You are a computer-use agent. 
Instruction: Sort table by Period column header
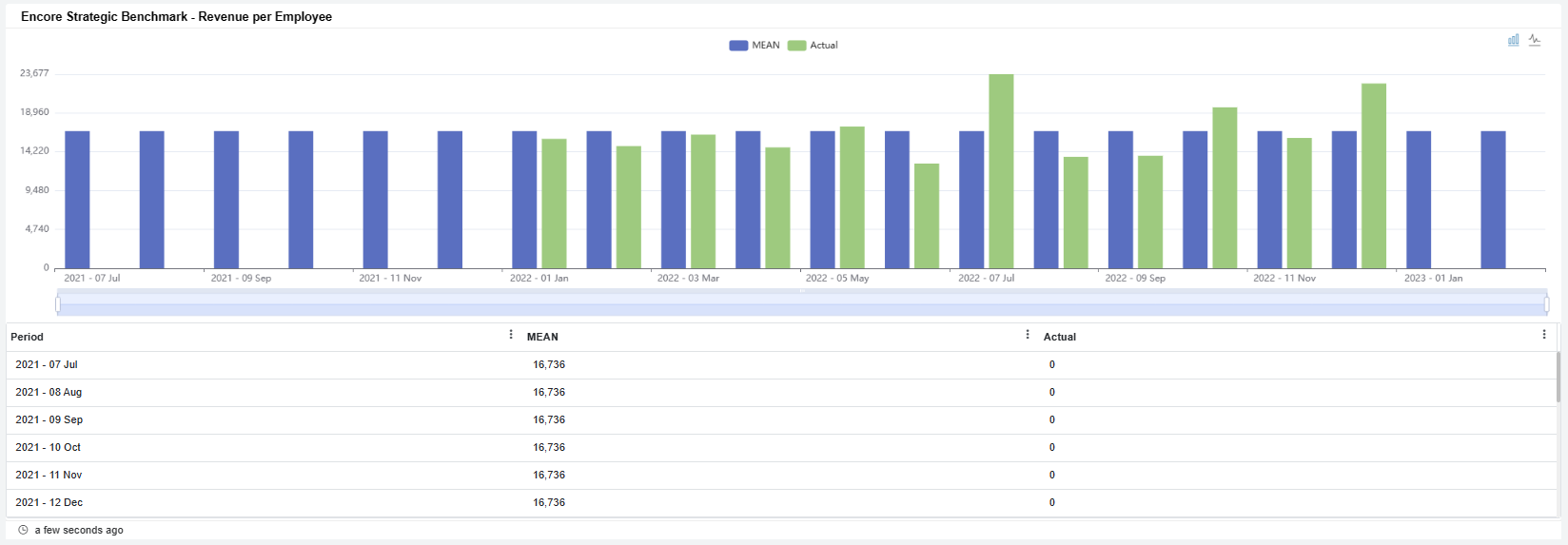(x=27, y=337)
